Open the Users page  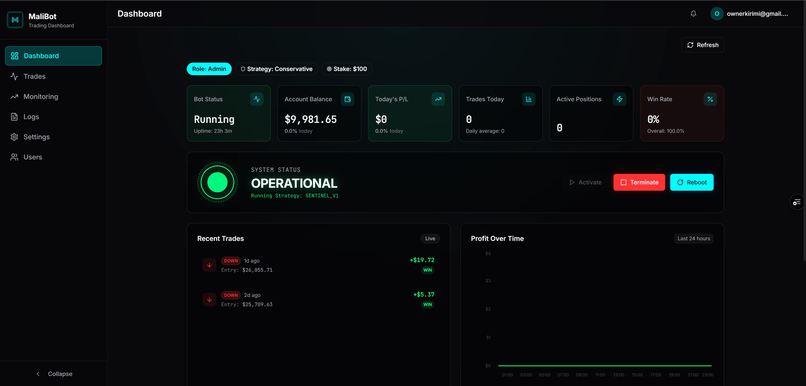click(53, 157)
